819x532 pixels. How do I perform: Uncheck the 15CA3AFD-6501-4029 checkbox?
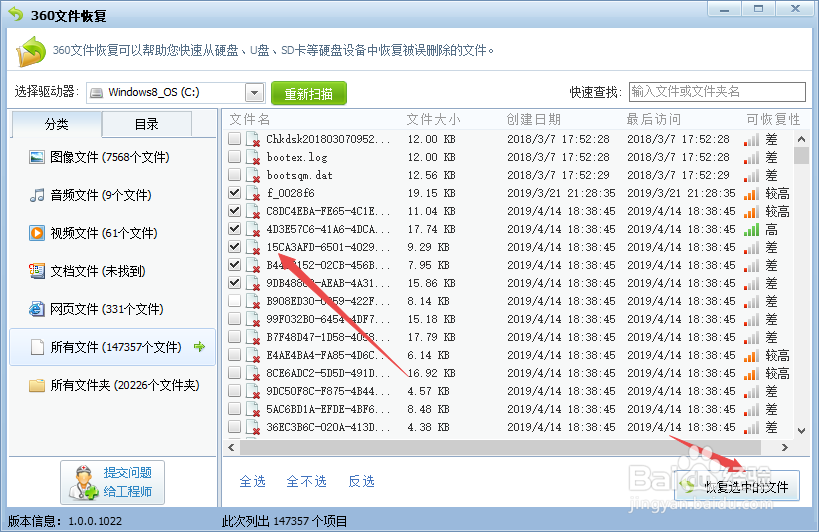[235, 246]
